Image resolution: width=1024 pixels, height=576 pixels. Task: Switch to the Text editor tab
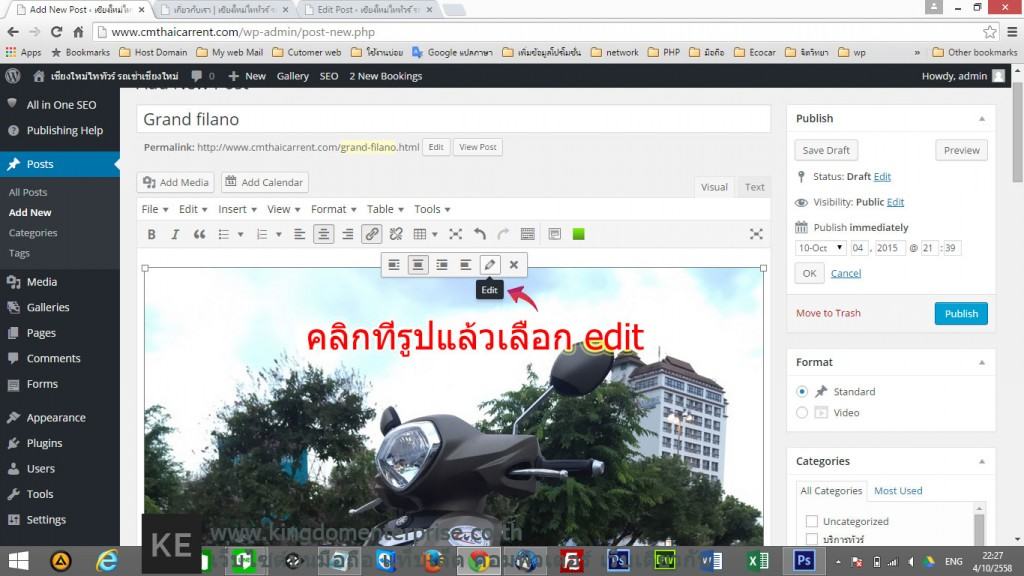tap(753, 186)
